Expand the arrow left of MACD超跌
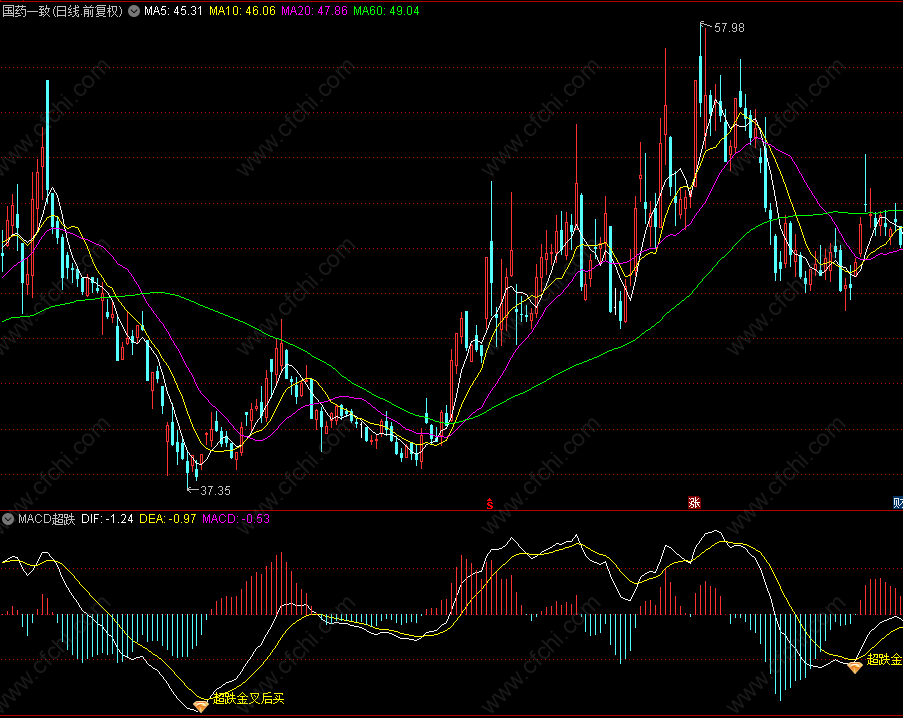The image size is (903, 718). click(x=8, y=519)
